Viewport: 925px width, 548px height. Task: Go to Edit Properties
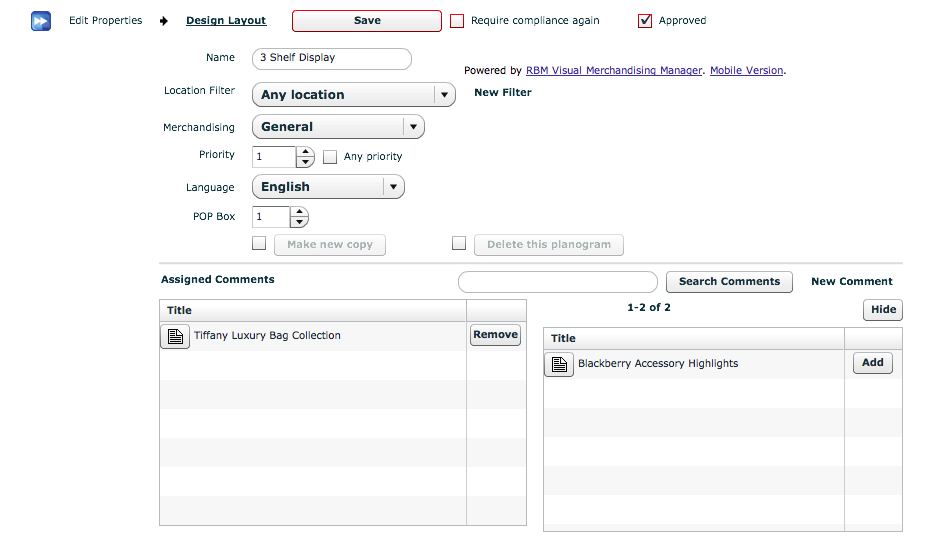(105, 21)
